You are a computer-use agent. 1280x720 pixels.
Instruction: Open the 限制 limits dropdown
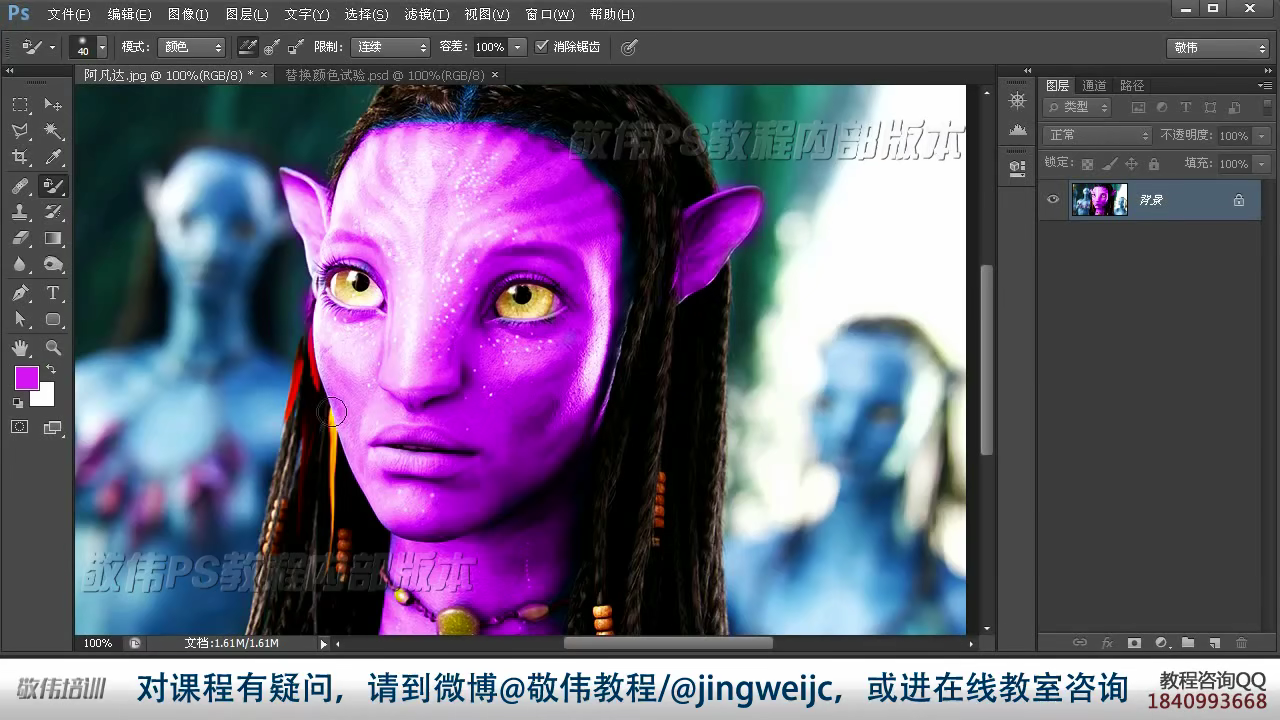(390, 47)
